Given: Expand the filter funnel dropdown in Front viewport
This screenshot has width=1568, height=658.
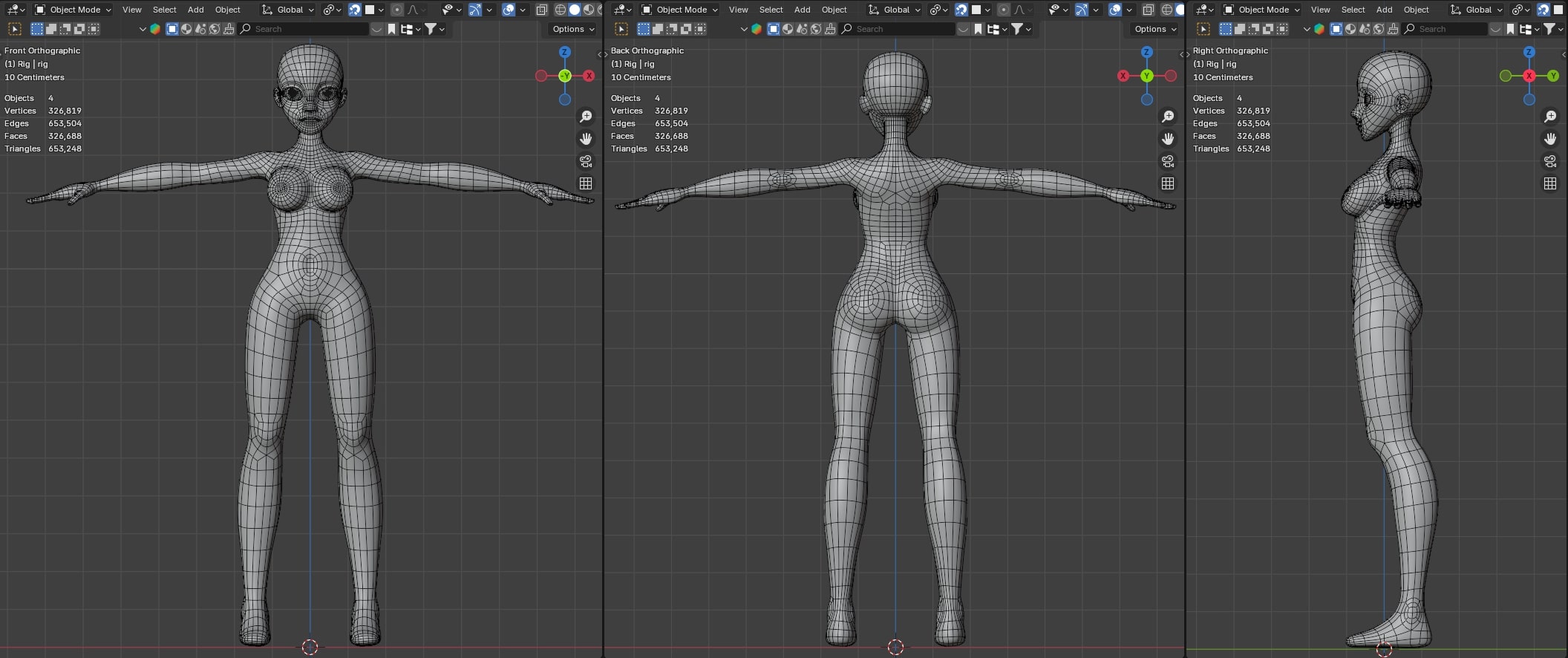Looking at the screenshot, I should [434, 29].
